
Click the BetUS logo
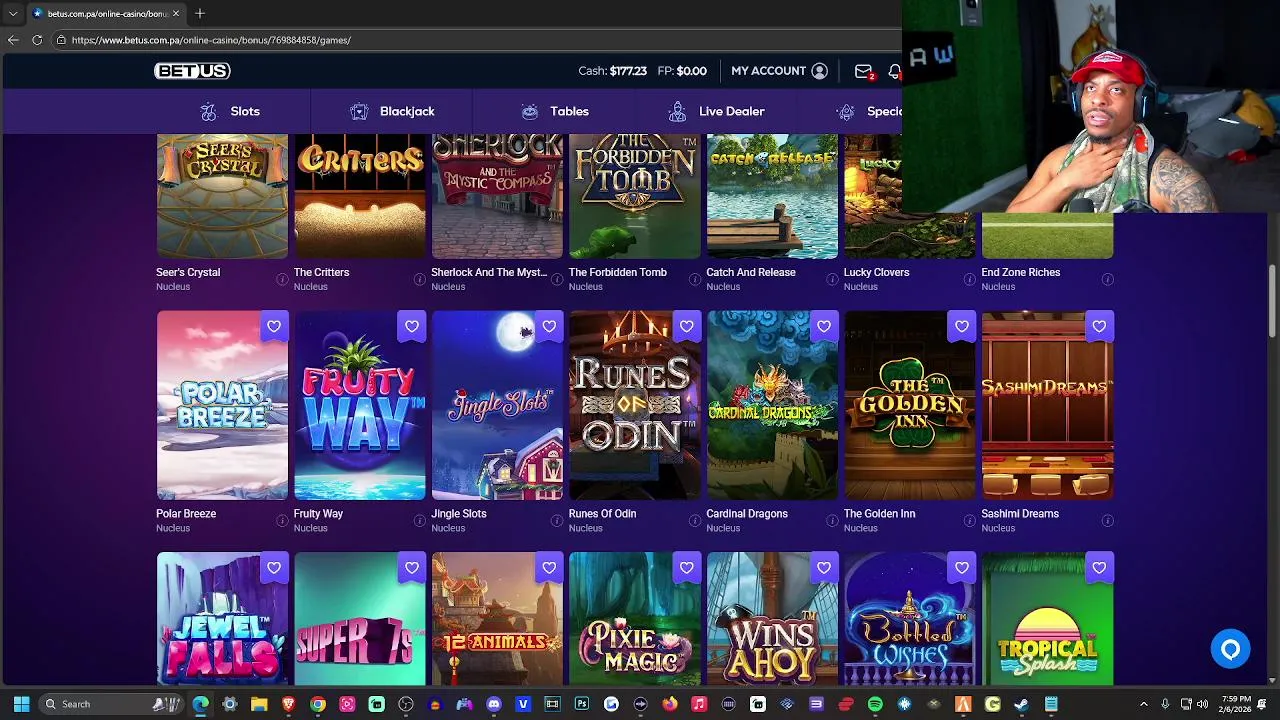point(192,71)
